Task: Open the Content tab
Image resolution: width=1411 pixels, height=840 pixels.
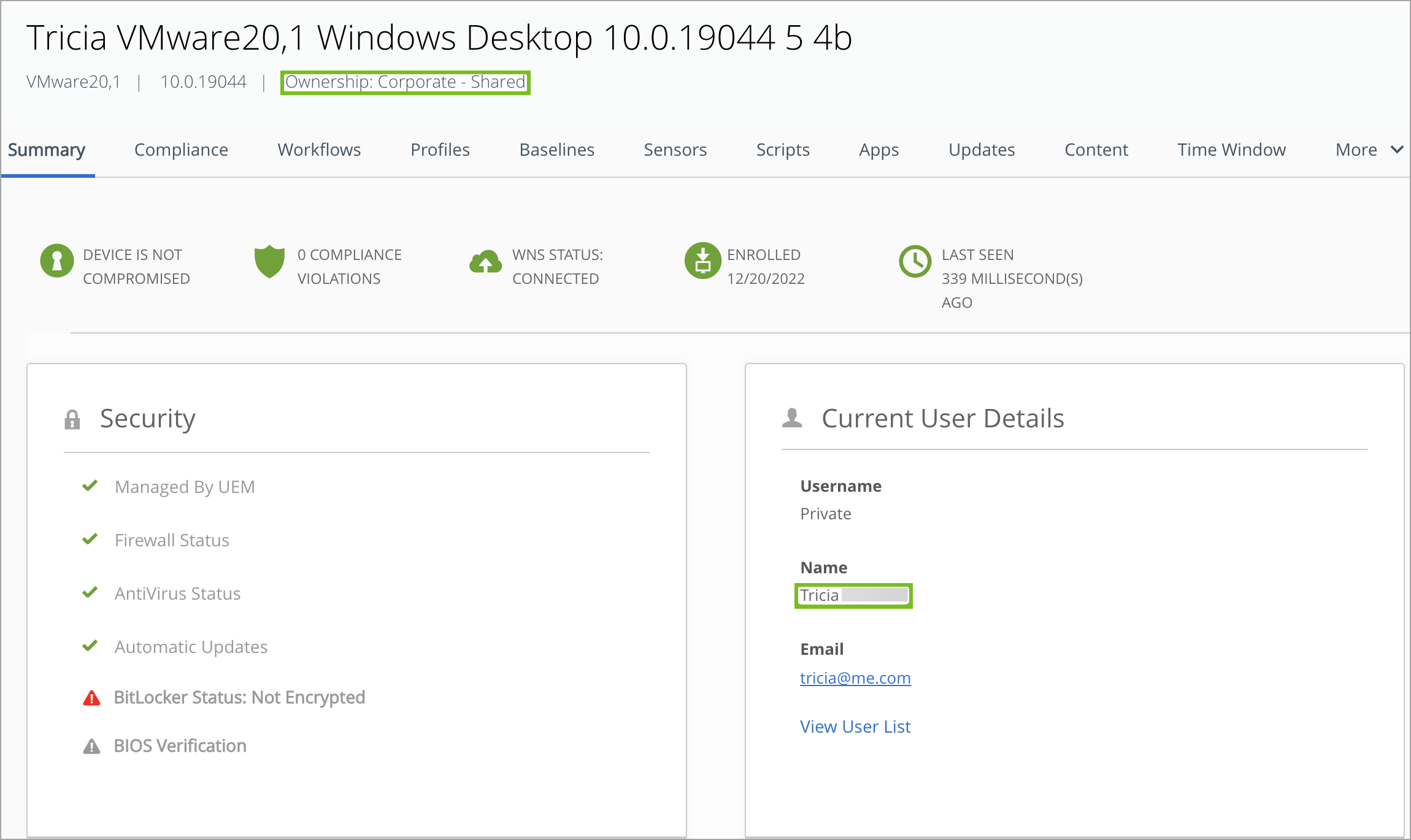Action: (1096, 150)
